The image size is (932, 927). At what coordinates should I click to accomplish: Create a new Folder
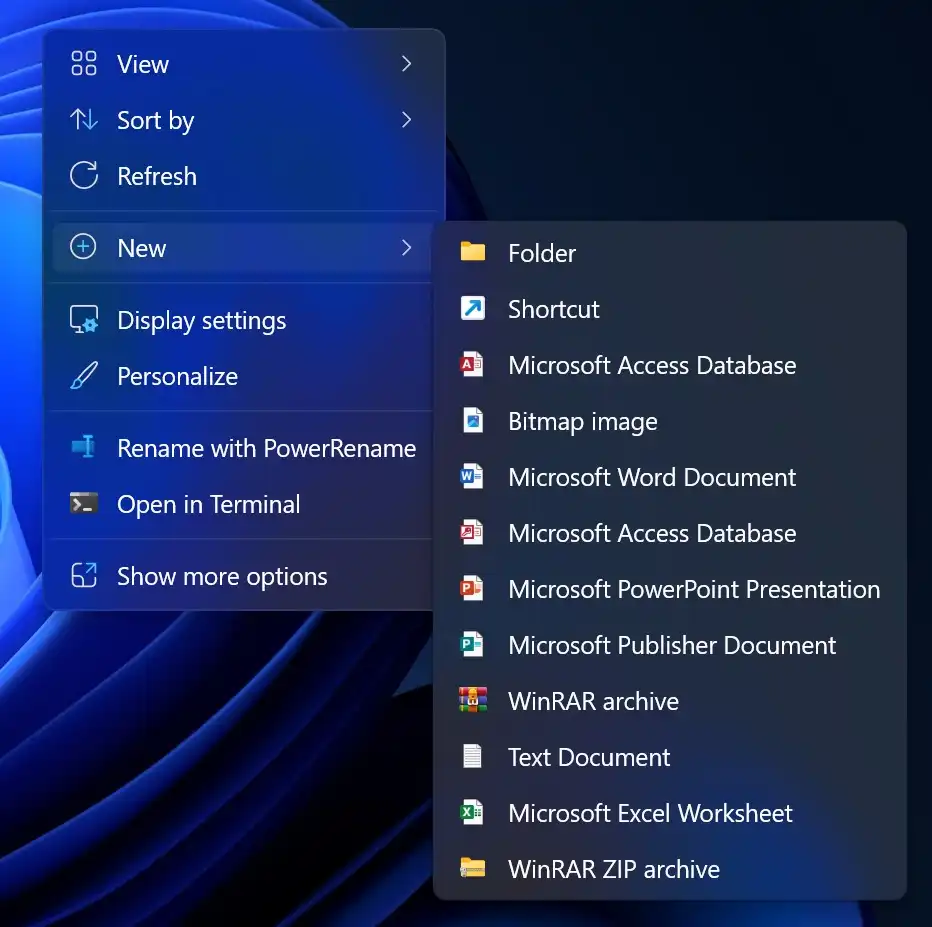pyautogui.click(x=670, y=253)
